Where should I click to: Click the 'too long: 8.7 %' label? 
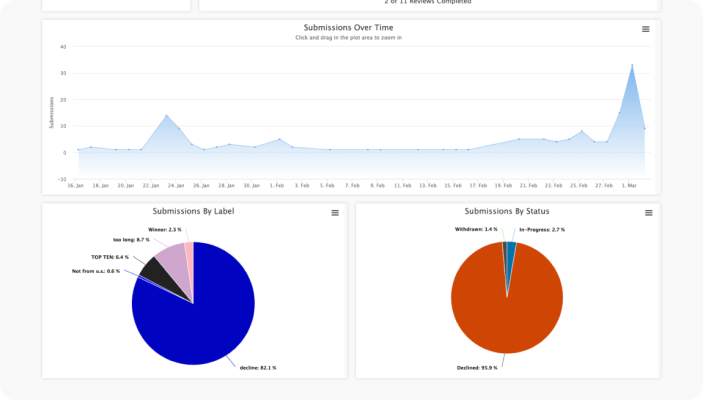coord(130,240)
